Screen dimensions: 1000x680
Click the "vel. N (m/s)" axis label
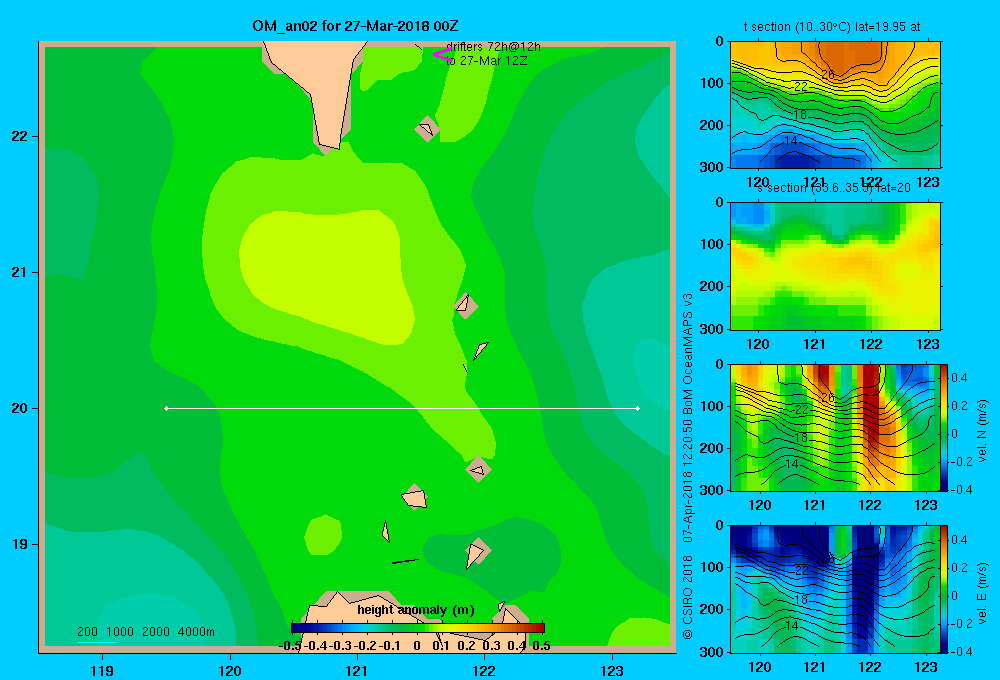click(x=982, y=431)
